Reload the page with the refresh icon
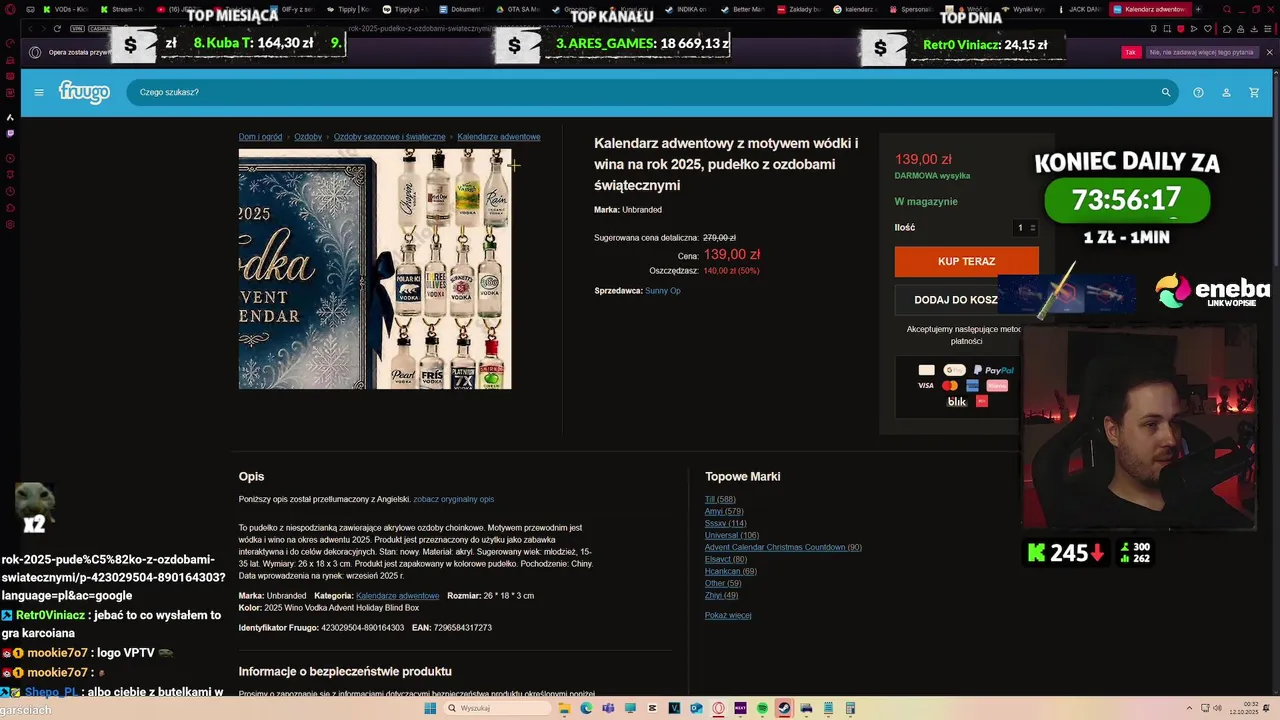 (x=57, y=29)
